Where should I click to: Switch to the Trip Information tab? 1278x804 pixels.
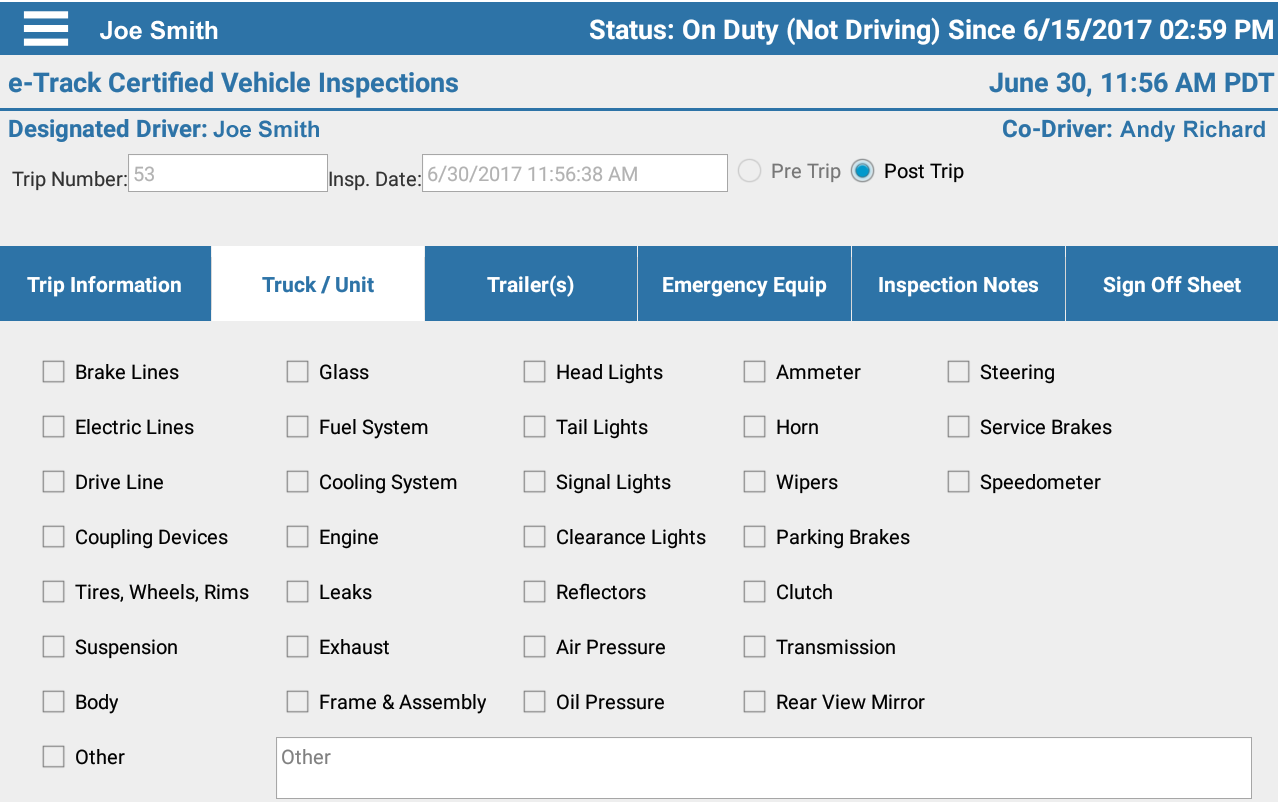point(105,285)
